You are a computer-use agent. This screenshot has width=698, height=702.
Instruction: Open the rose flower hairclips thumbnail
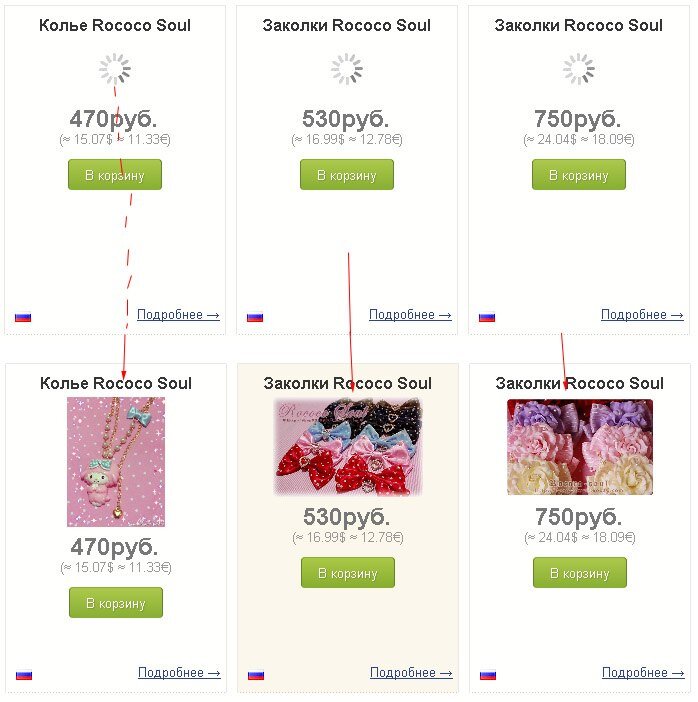(580, 447)
